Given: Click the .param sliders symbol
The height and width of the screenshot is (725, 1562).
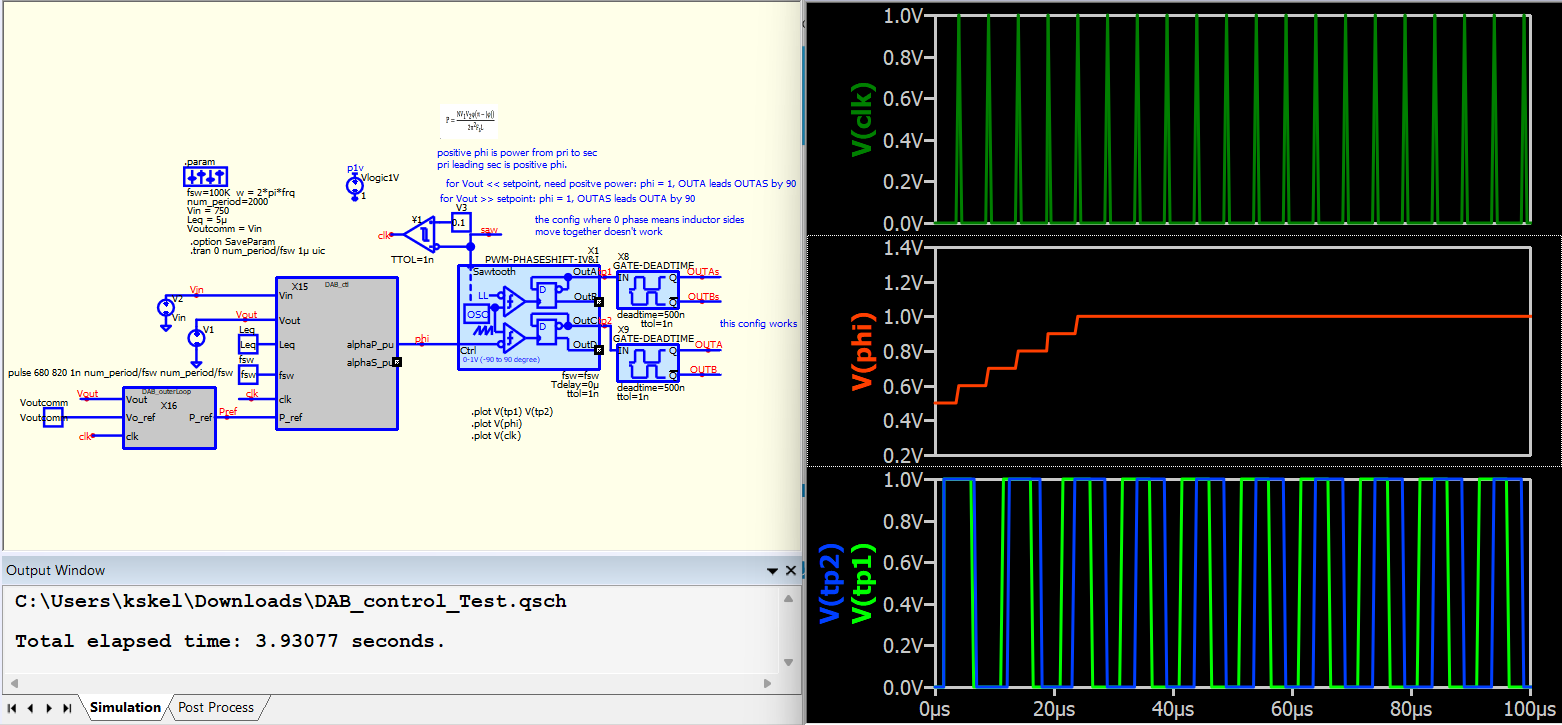Looking at the screenshot, I should (205, 177).
